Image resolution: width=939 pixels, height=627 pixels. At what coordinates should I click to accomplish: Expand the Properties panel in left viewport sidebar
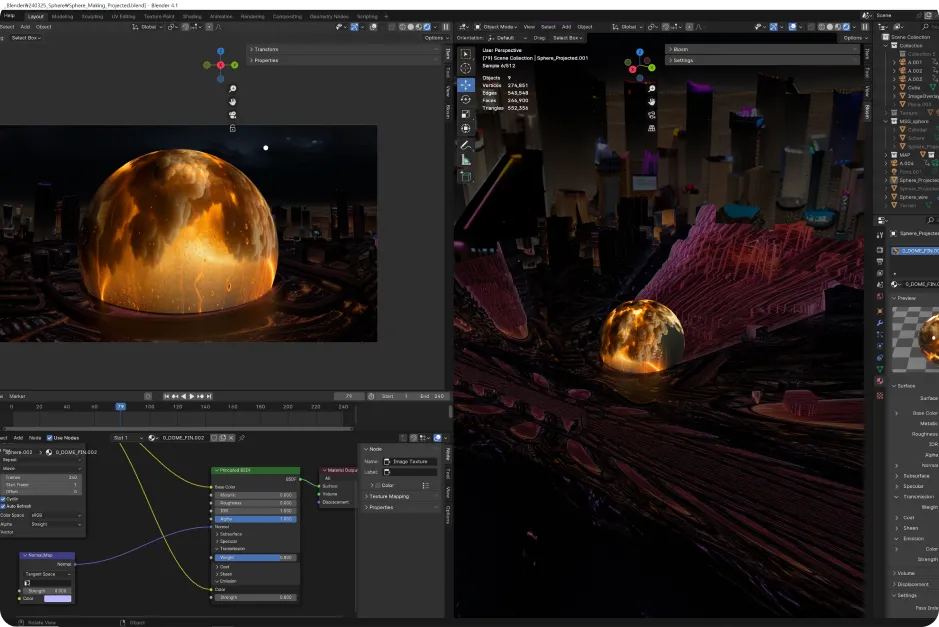(x=344, y=60)
